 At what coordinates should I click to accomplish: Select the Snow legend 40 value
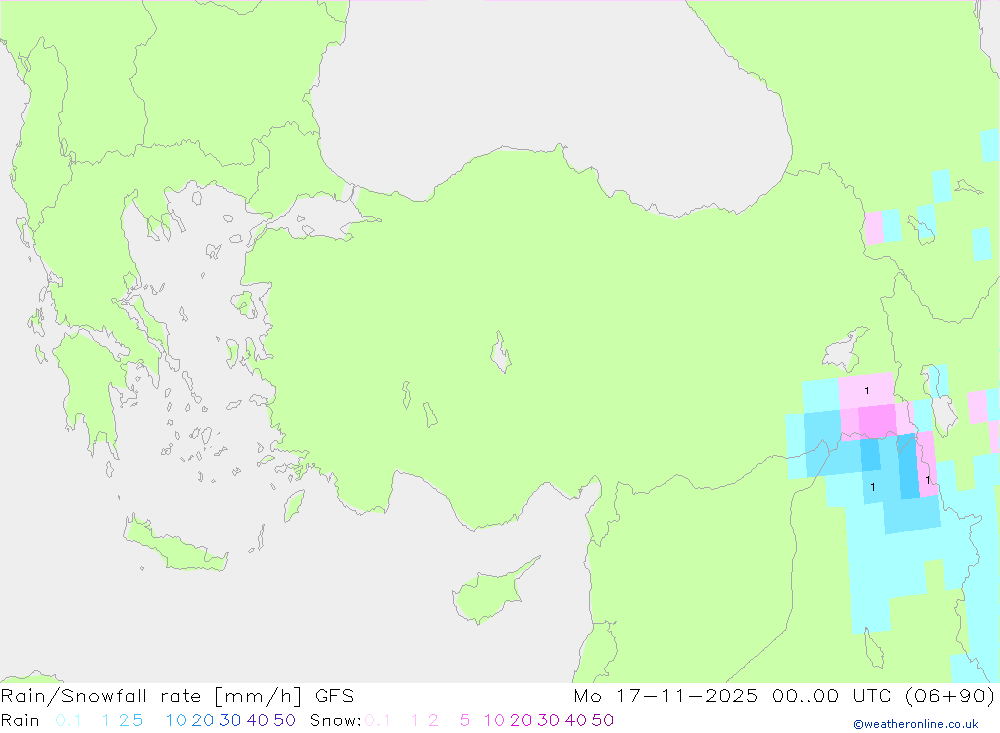576,720
